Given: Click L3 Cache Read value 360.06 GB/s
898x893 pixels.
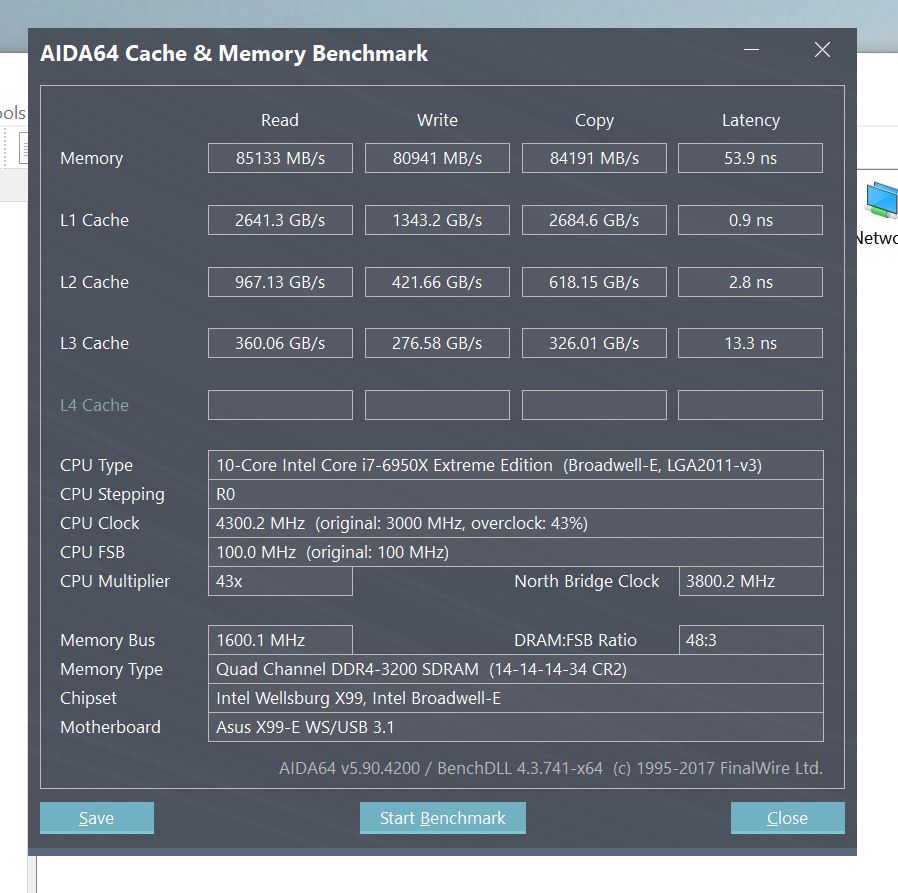Looking at the screenshot, I should point(280,343).
